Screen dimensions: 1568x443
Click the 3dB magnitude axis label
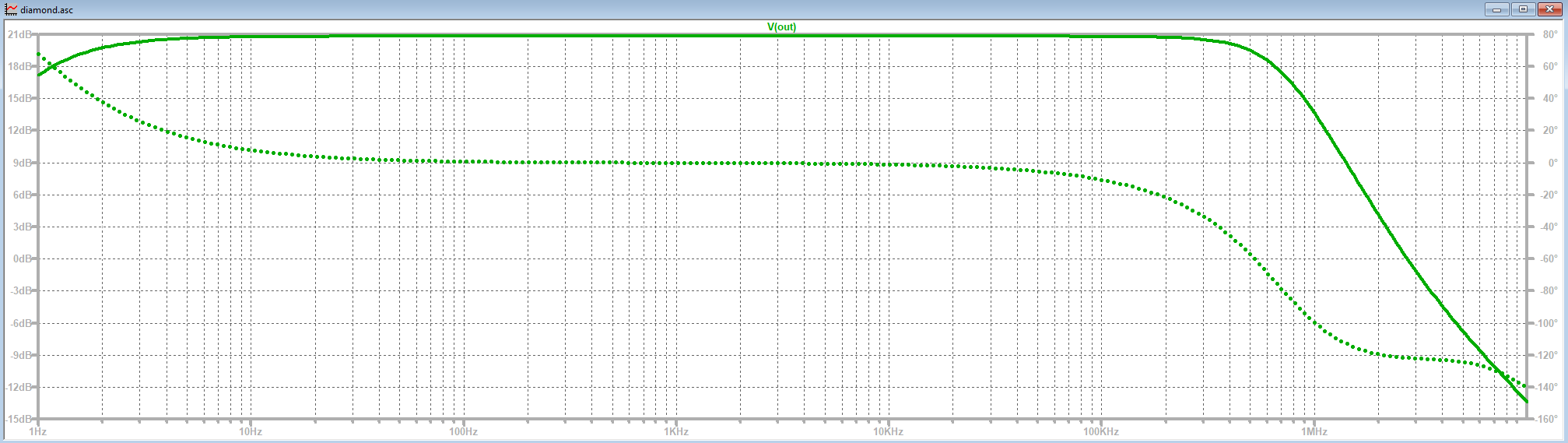[x=22, y=227]
